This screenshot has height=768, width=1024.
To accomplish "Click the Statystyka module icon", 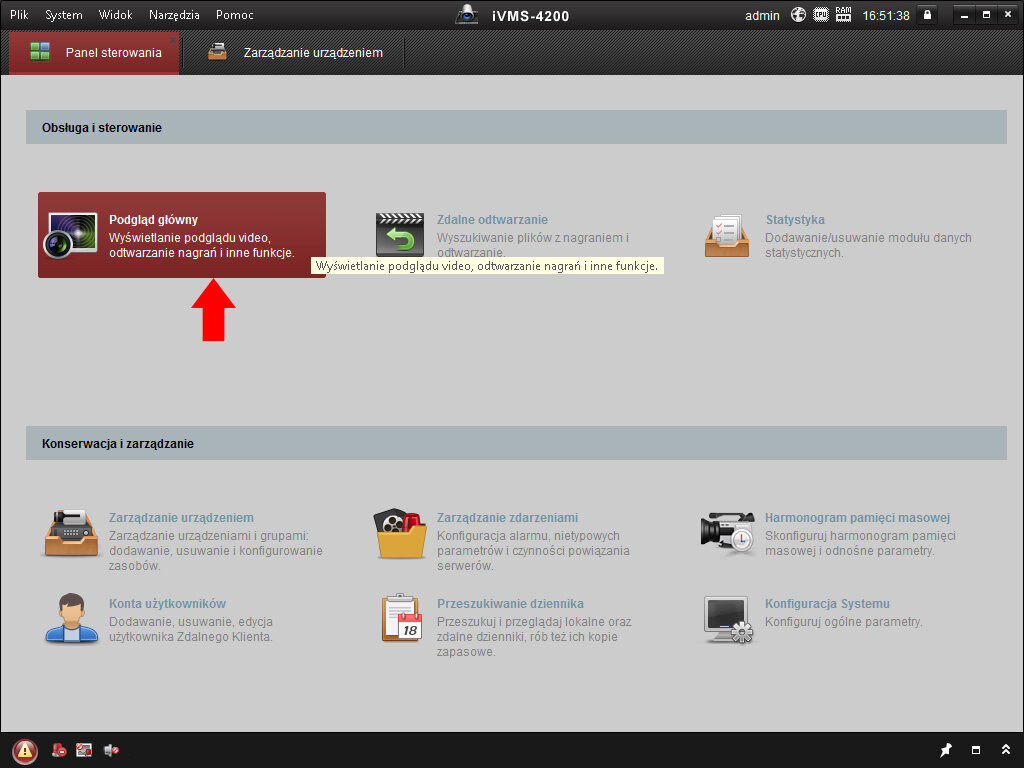I will (x=727, y=235).
